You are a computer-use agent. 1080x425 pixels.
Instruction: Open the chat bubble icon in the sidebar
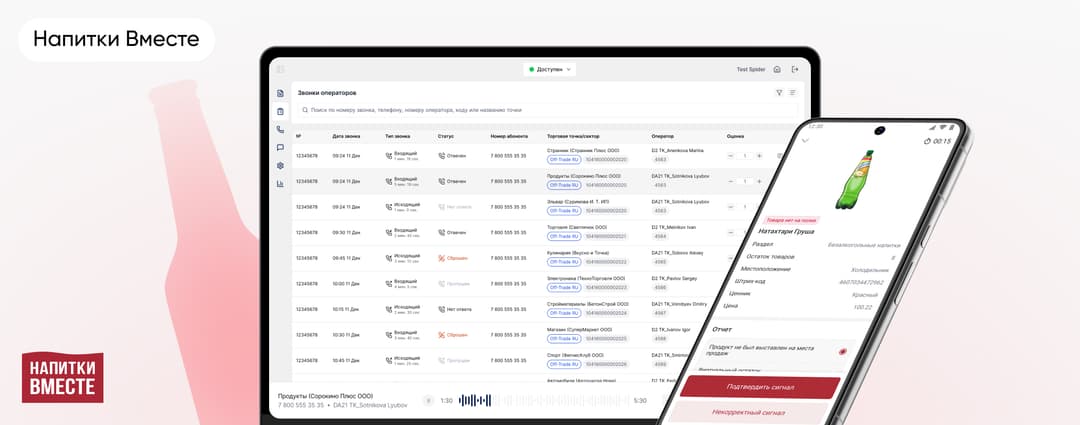280,147
